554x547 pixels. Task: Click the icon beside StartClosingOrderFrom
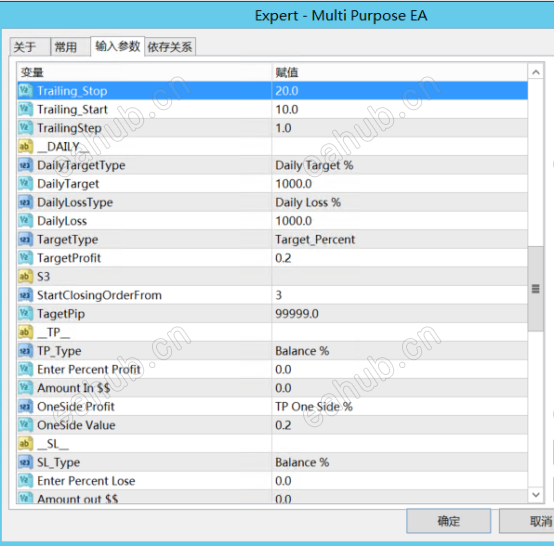25,295
